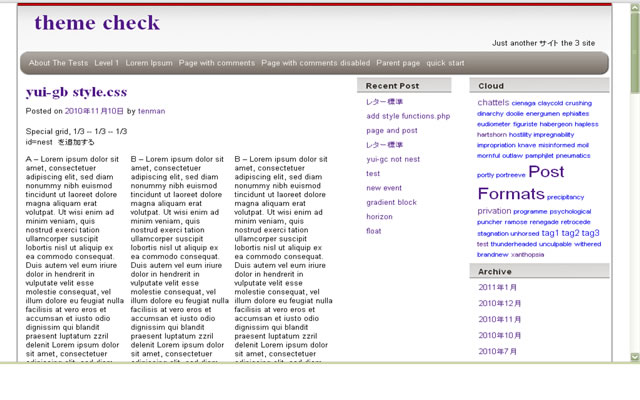Open archive 2011年1月

click(498, 287)
